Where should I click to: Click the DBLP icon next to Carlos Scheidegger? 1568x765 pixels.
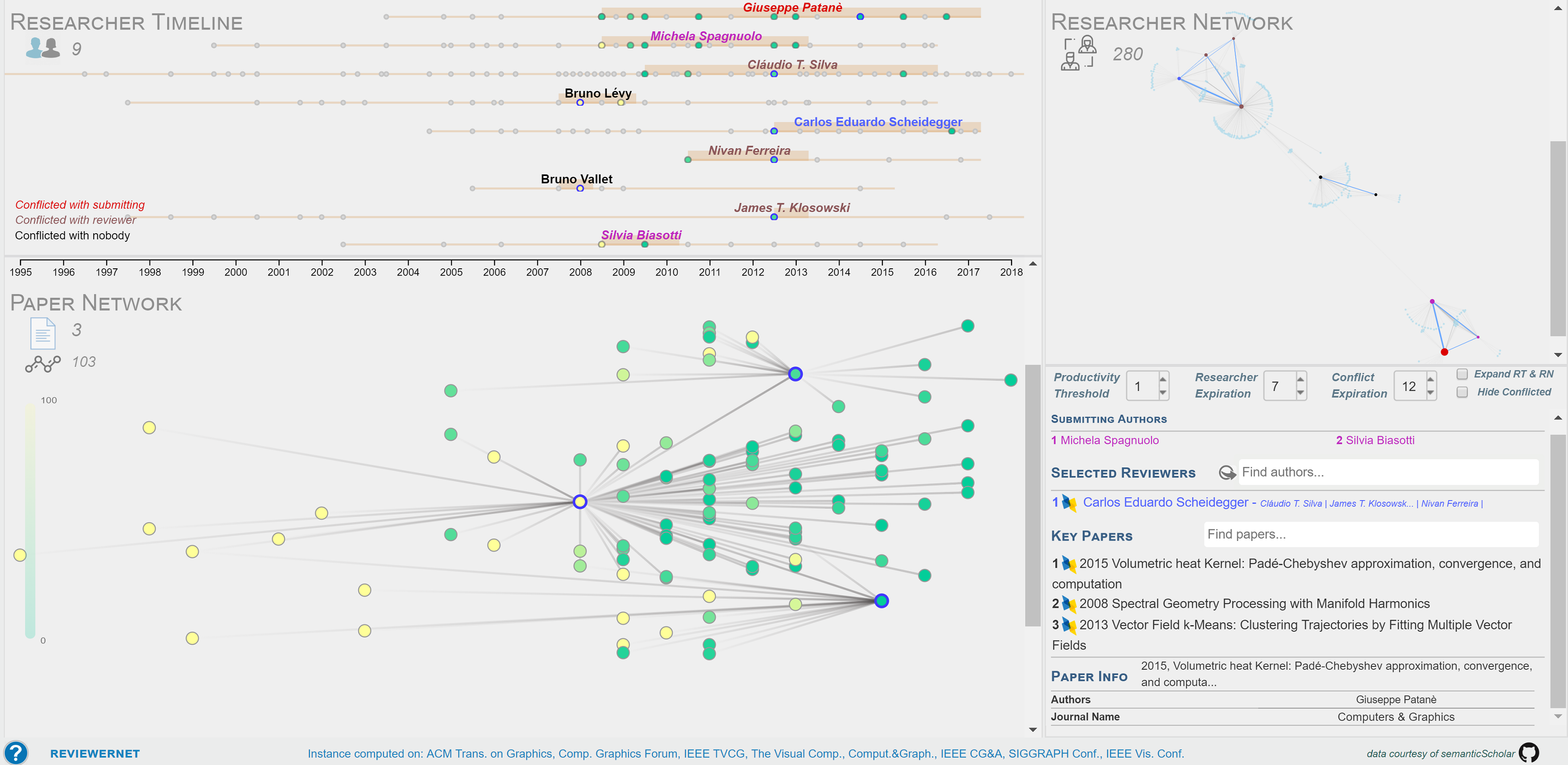coord(1069,502)
